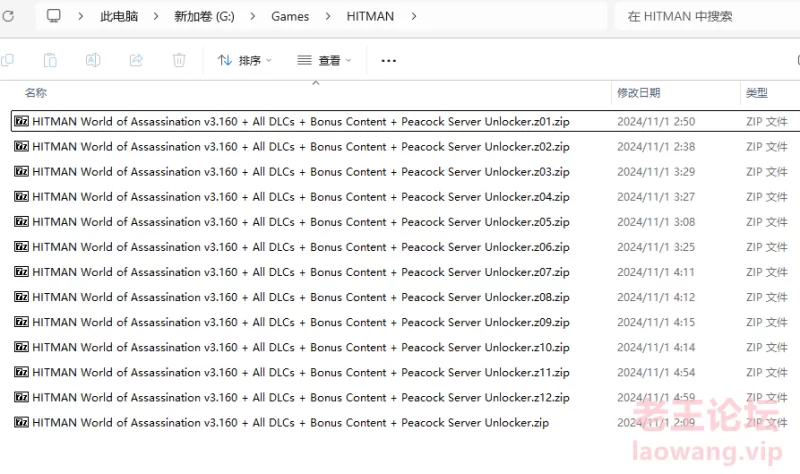Click the Paste clipboard icon in the toolbar
The width and height of the screenshot is (800, 474).
[50, 60]
